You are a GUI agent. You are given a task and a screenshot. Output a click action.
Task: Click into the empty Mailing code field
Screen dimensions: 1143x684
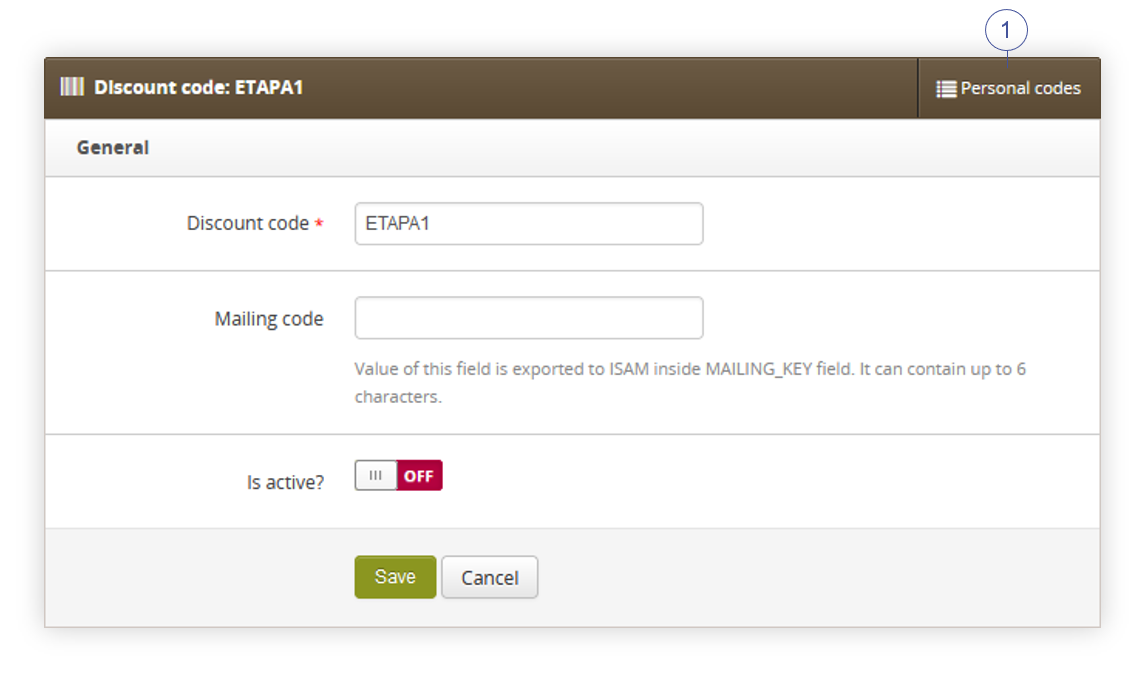point(528,318)
